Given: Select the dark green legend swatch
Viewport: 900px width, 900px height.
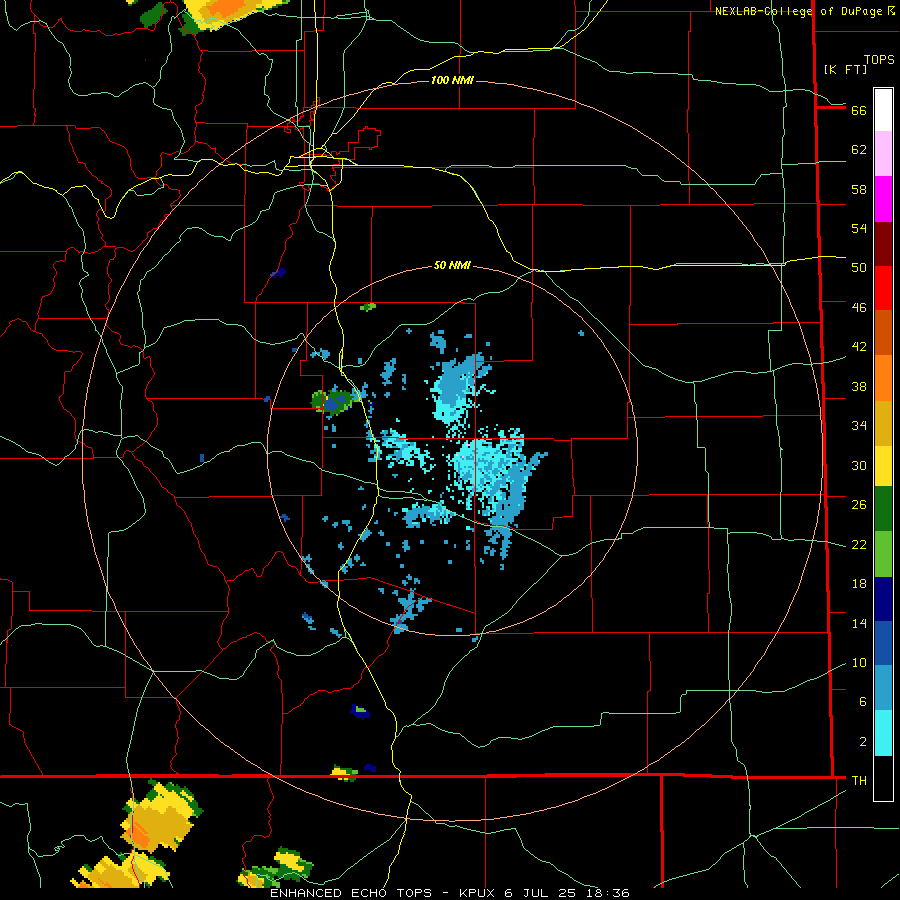Looking at the screenshot, I should (883, 509).
